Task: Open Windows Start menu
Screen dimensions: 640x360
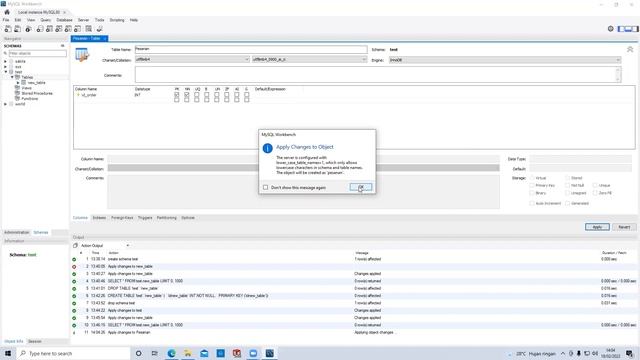Action: point(8,353)
